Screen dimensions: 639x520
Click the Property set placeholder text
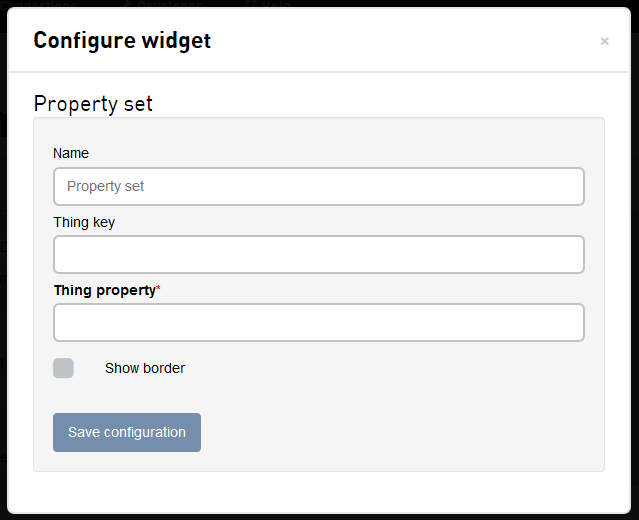[x=106, y=186]
